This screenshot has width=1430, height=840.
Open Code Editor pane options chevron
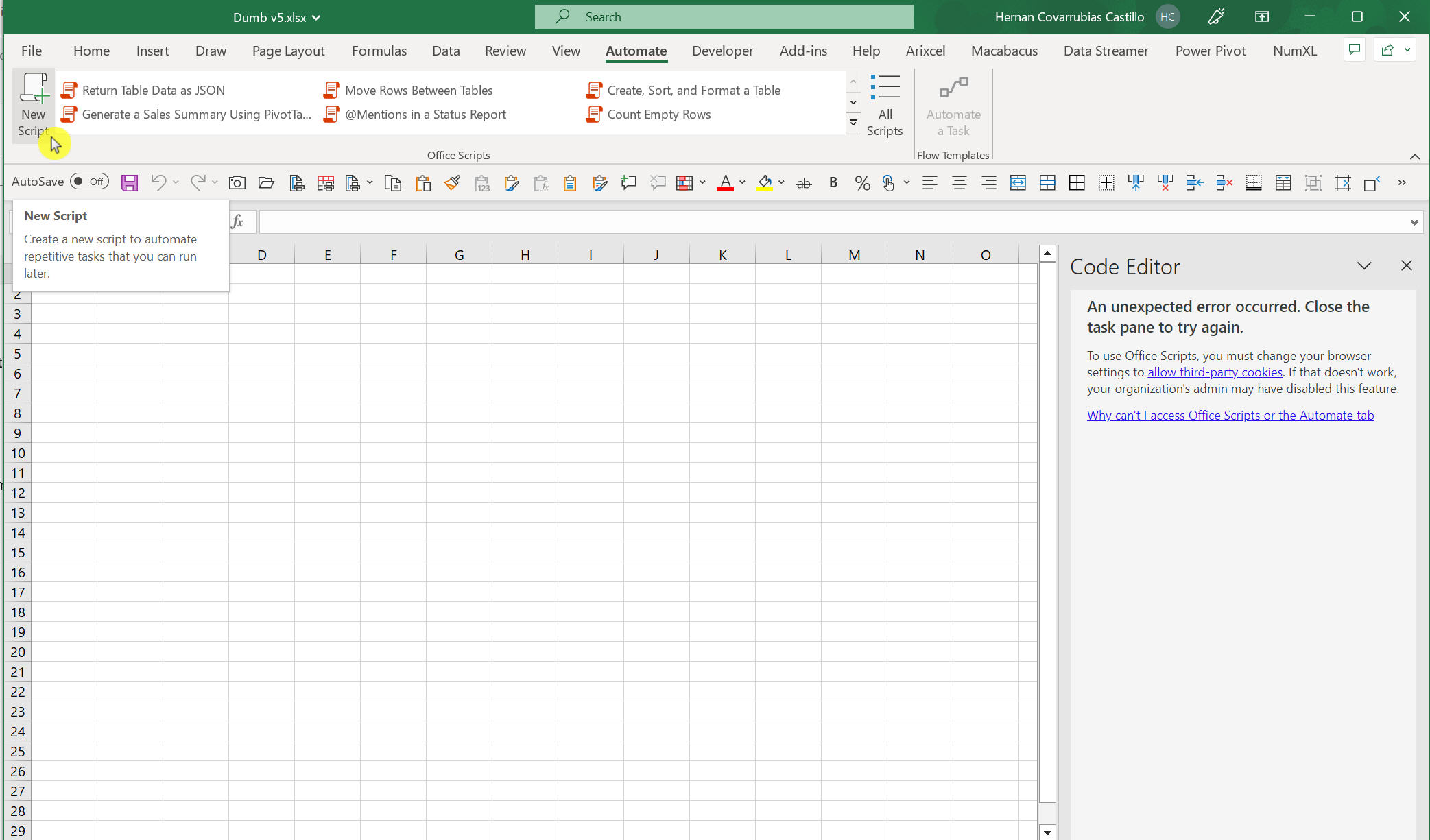pos(1364,266)
